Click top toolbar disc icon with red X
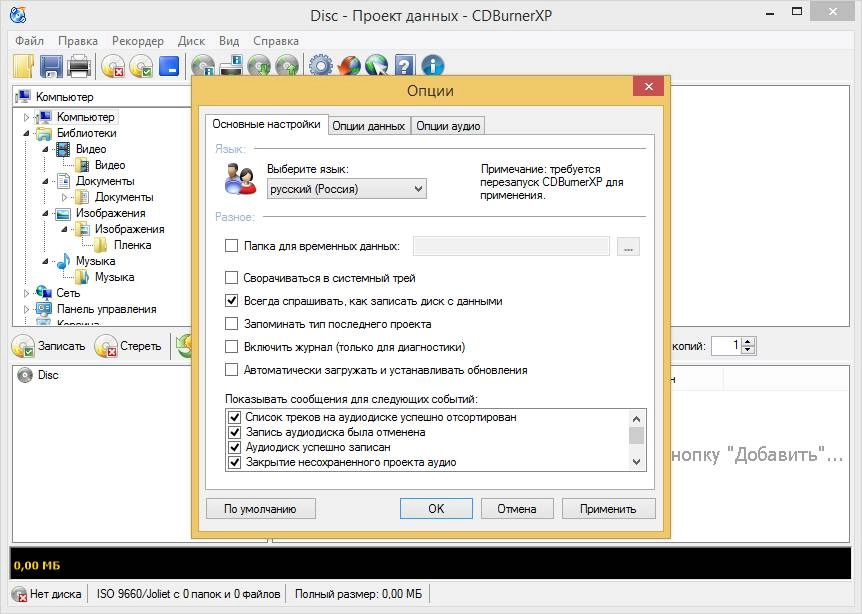The width and height of the screenshot is (862, 614). tap(113, 67)
